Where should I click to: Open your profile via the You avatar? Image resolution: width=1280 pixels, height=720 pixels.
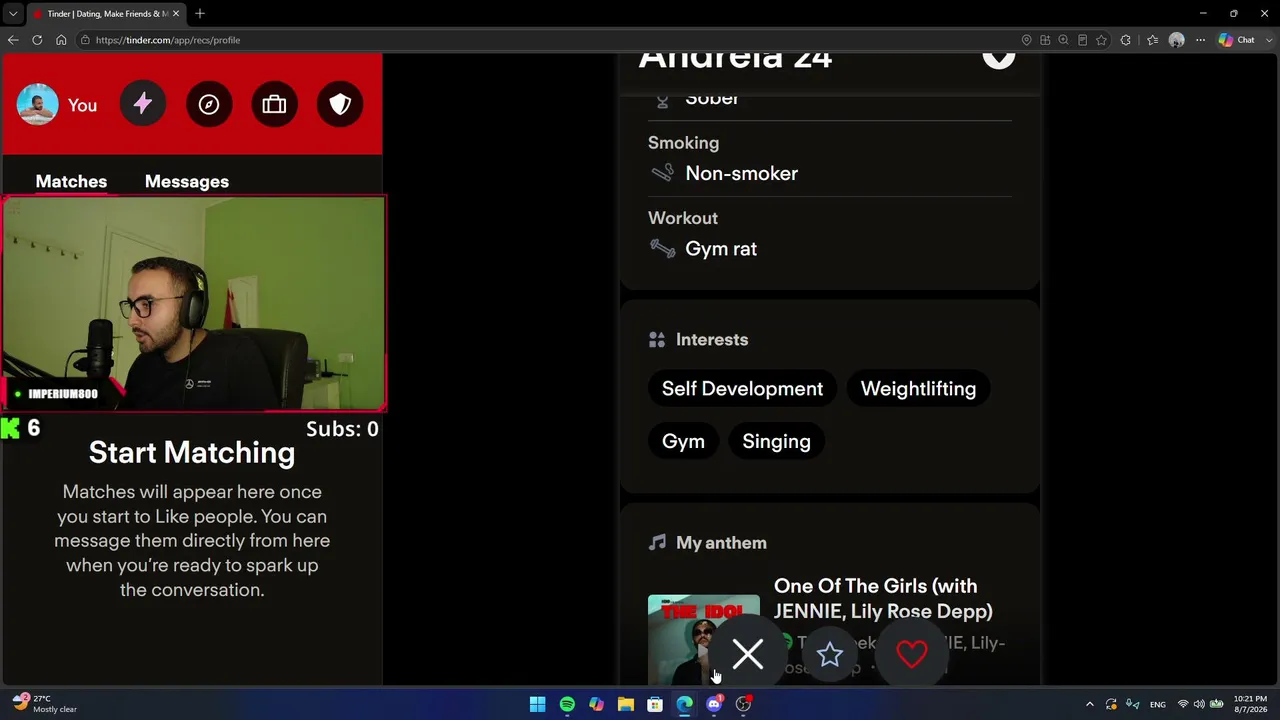point(57,105)
